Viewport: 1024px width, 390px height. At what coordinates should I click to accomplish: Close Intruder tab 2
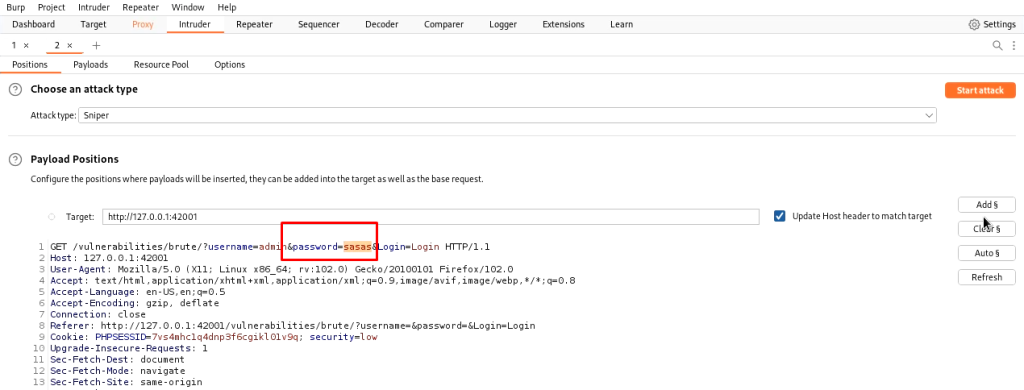70,45
